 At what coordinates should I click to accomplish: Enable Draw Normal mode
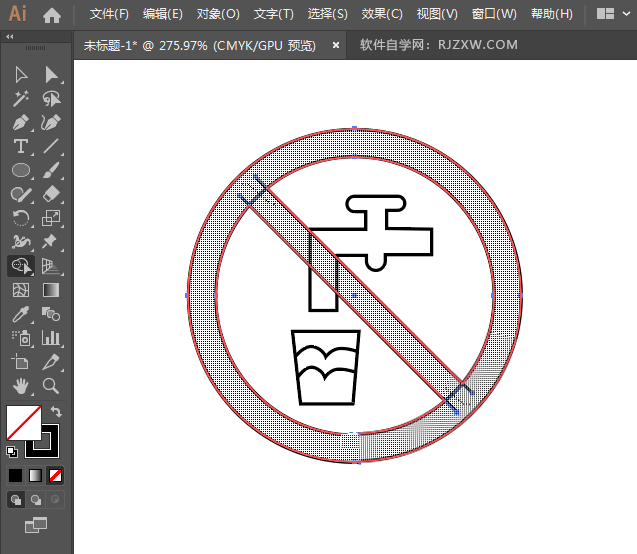coord(16,499)
